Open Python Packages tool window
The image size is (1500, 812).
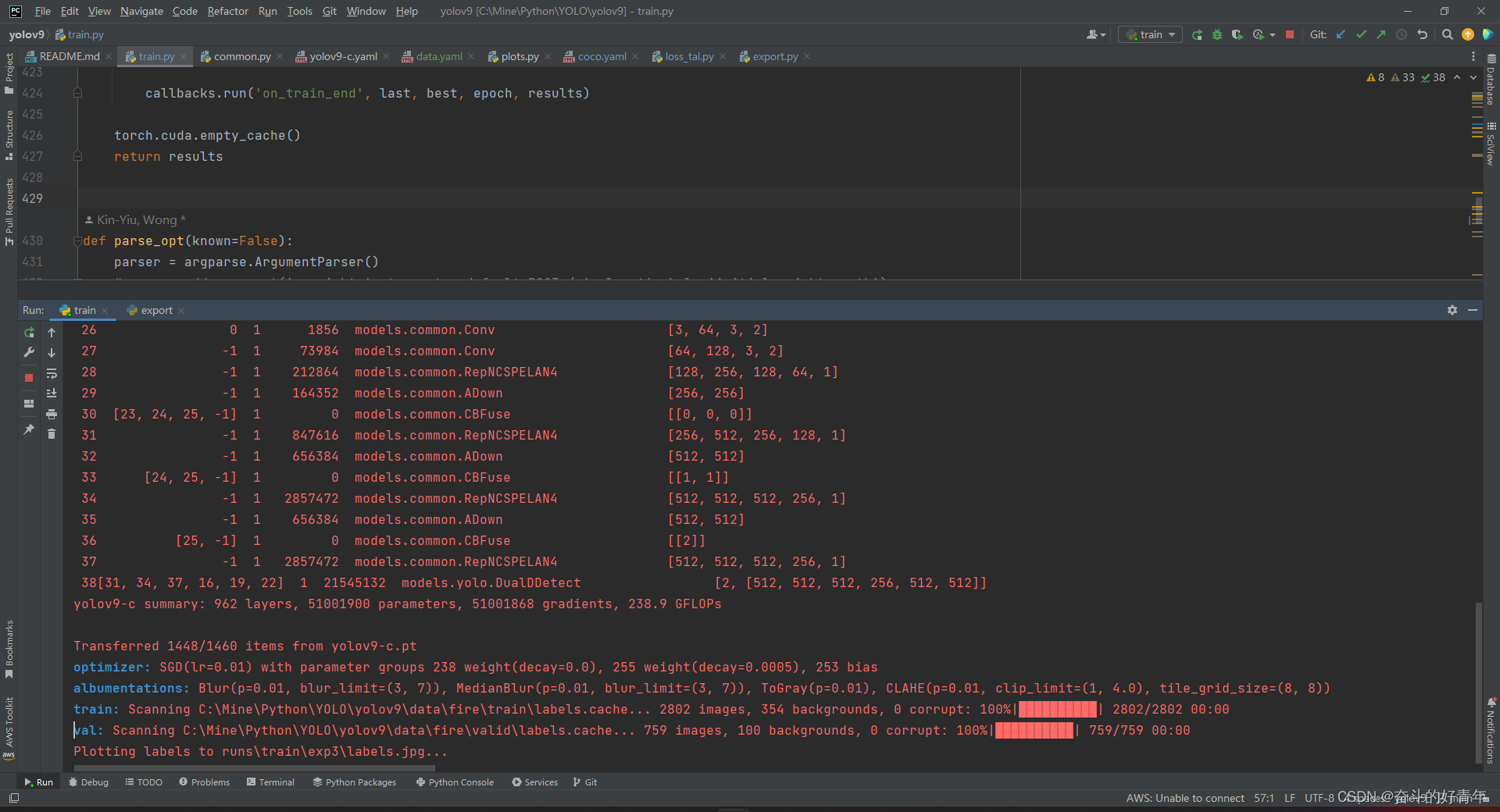coord(354,782)
